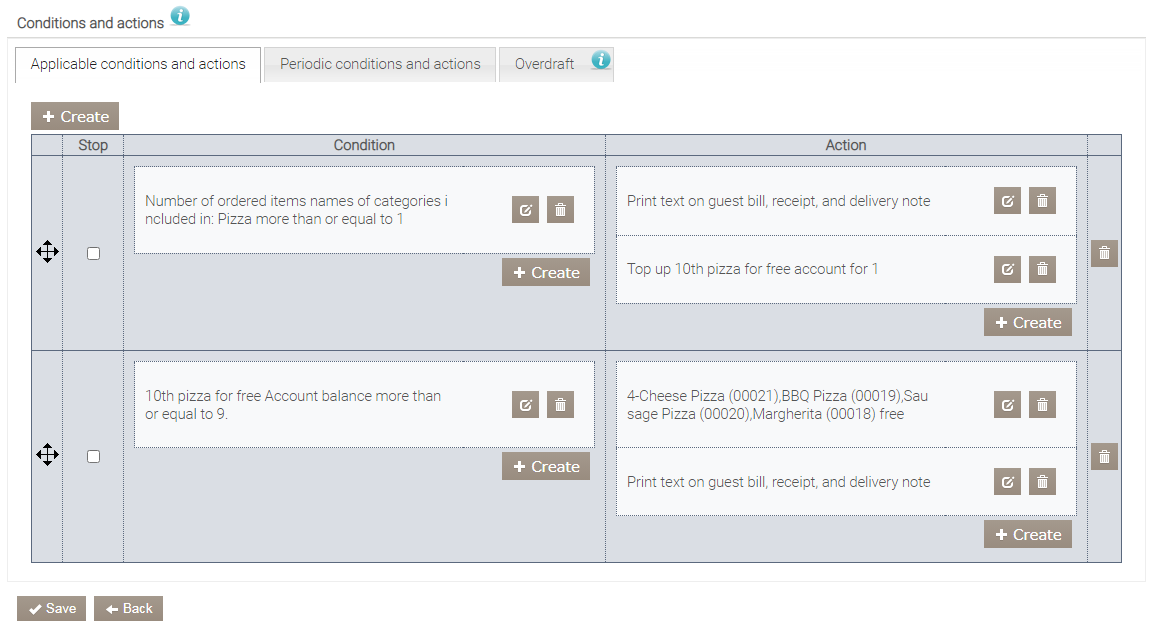Delete the 'Account balance more than' condition
The height and width of the screenshot is (629, 1164).
point(560,405)
